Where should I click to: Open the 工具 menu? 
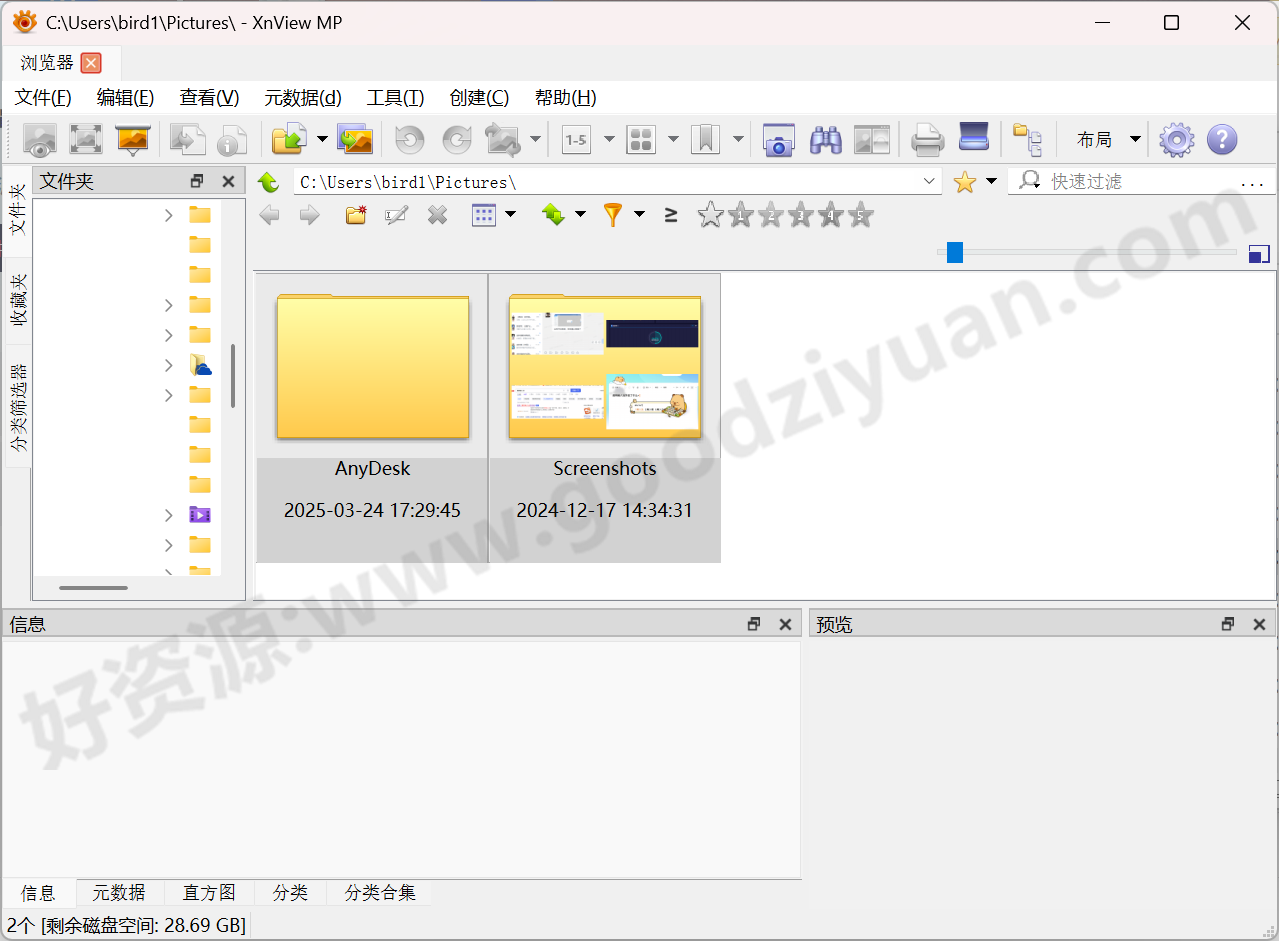pyautogui.click(x=395, y=98)
